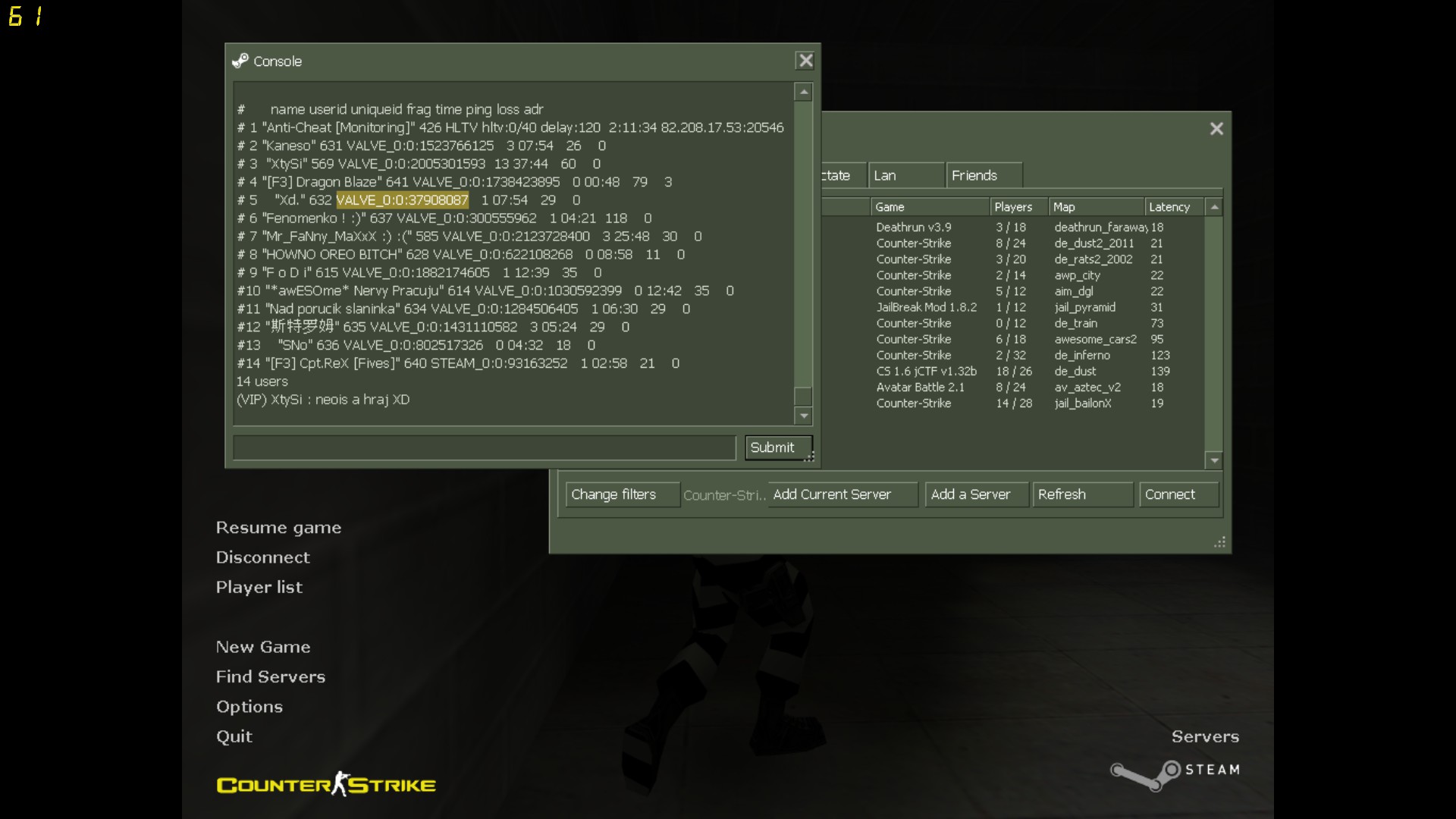Click the "14 users" console line
This screenshot has width=1456, height=819.
coord(262,381)
